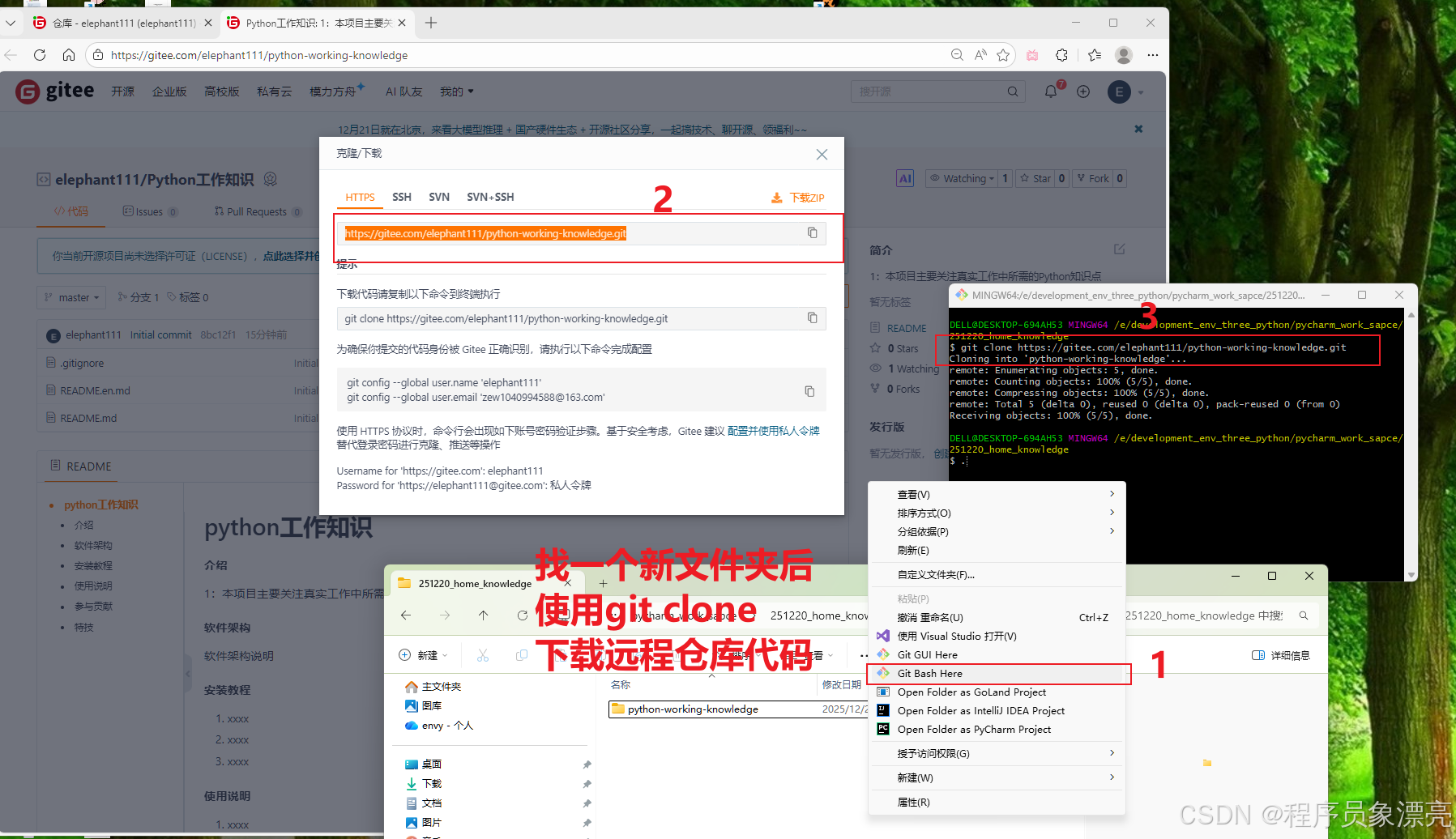Switch to the SVN tab
This screenshot has height=839, width=1456.
(439, 197)
